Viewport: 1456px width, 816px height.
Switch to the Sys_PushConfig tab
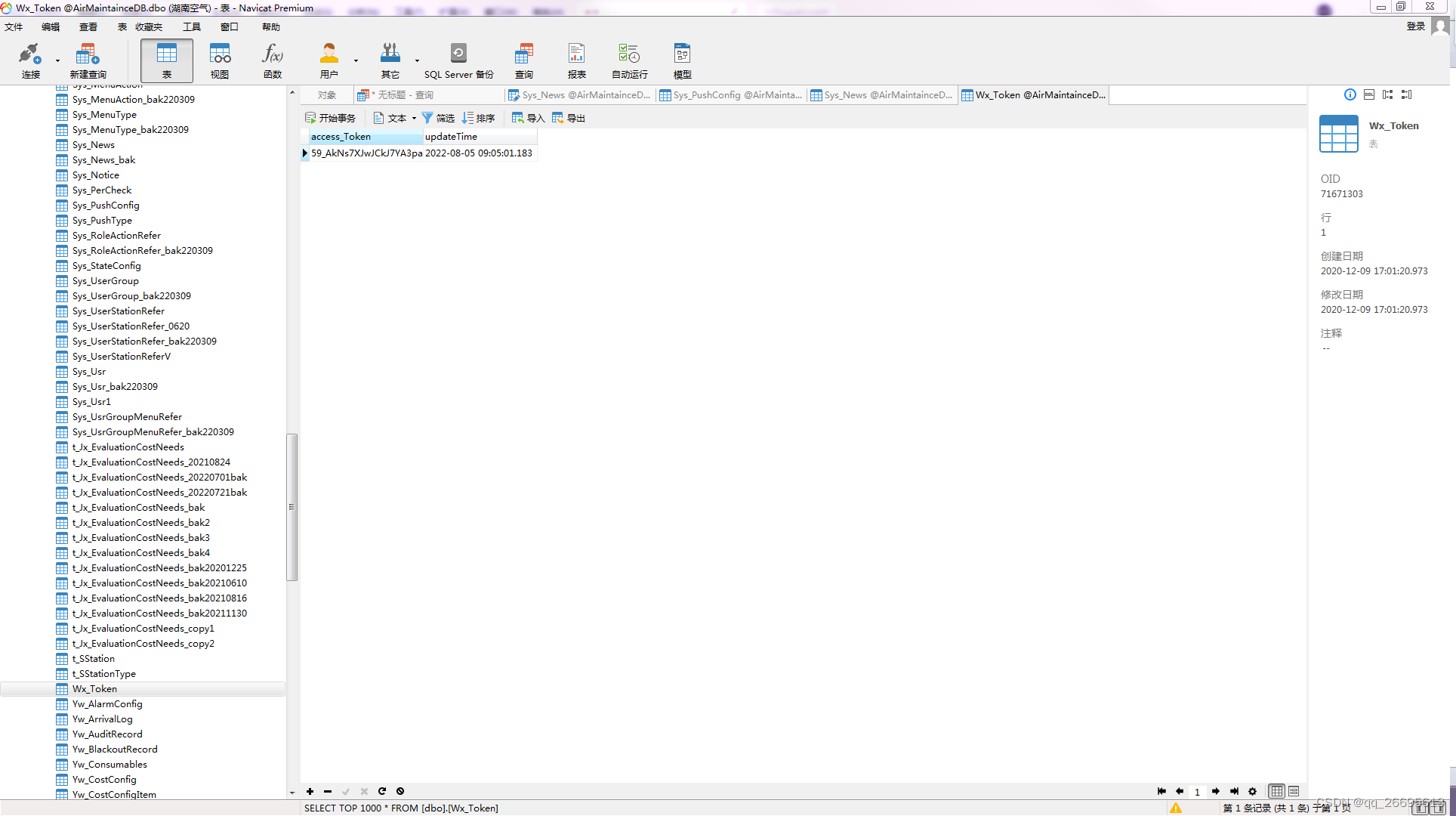(730, 94)
